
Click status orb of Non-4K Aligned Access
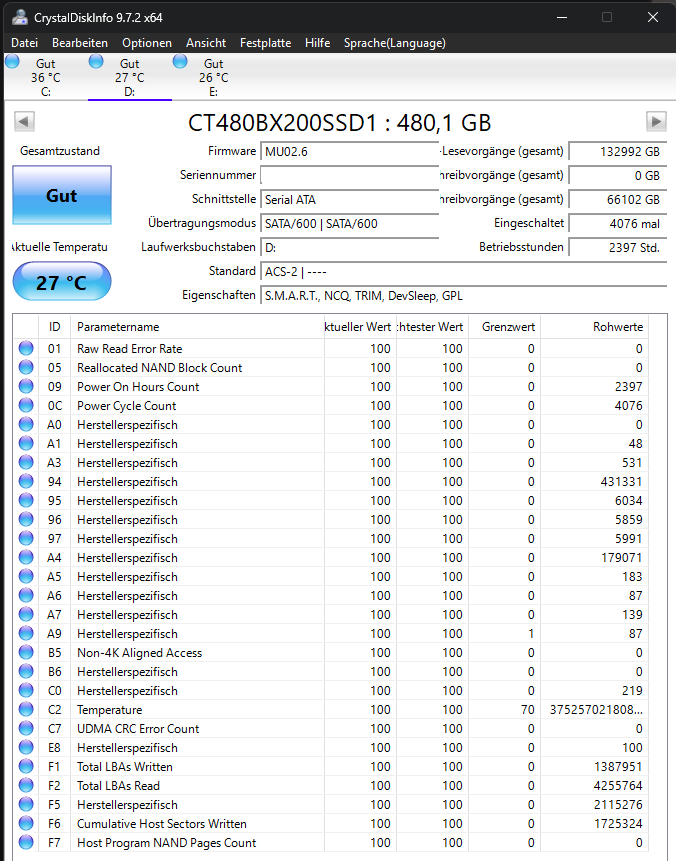tap(26, 652)
